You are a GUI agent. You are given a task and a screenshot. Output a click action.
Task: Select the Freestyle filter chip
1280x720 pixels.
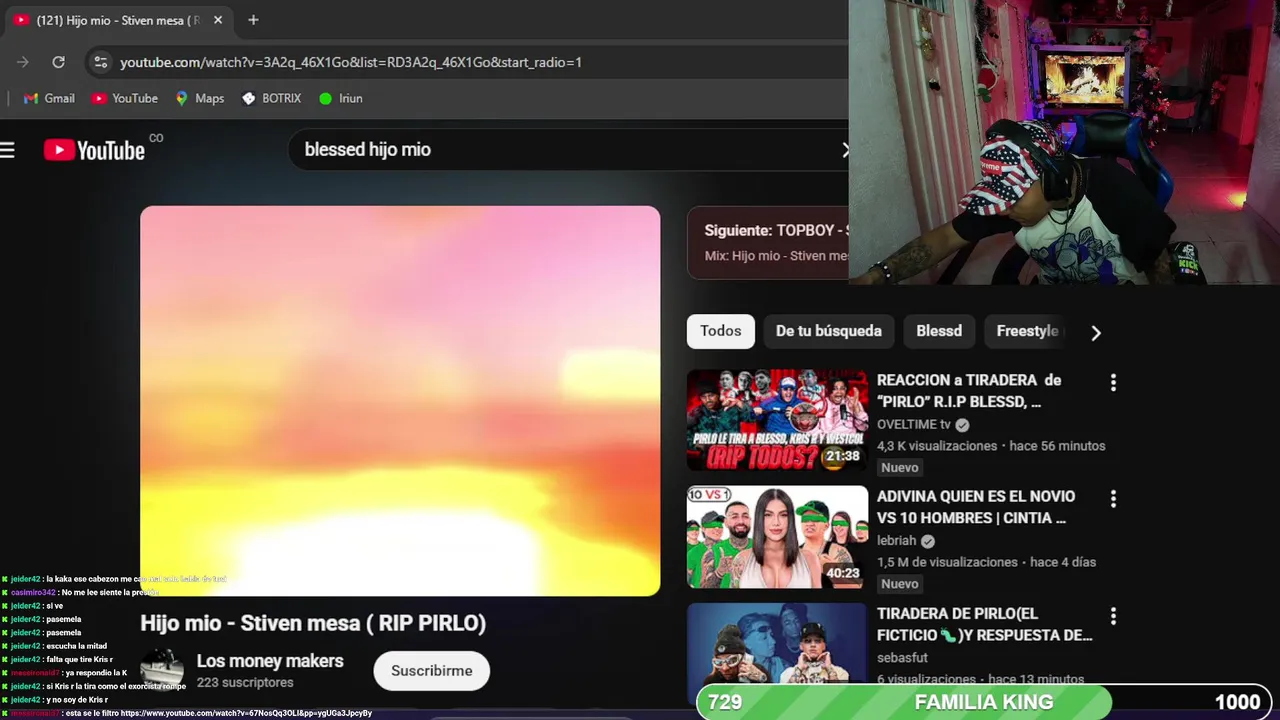point(1027,331)
